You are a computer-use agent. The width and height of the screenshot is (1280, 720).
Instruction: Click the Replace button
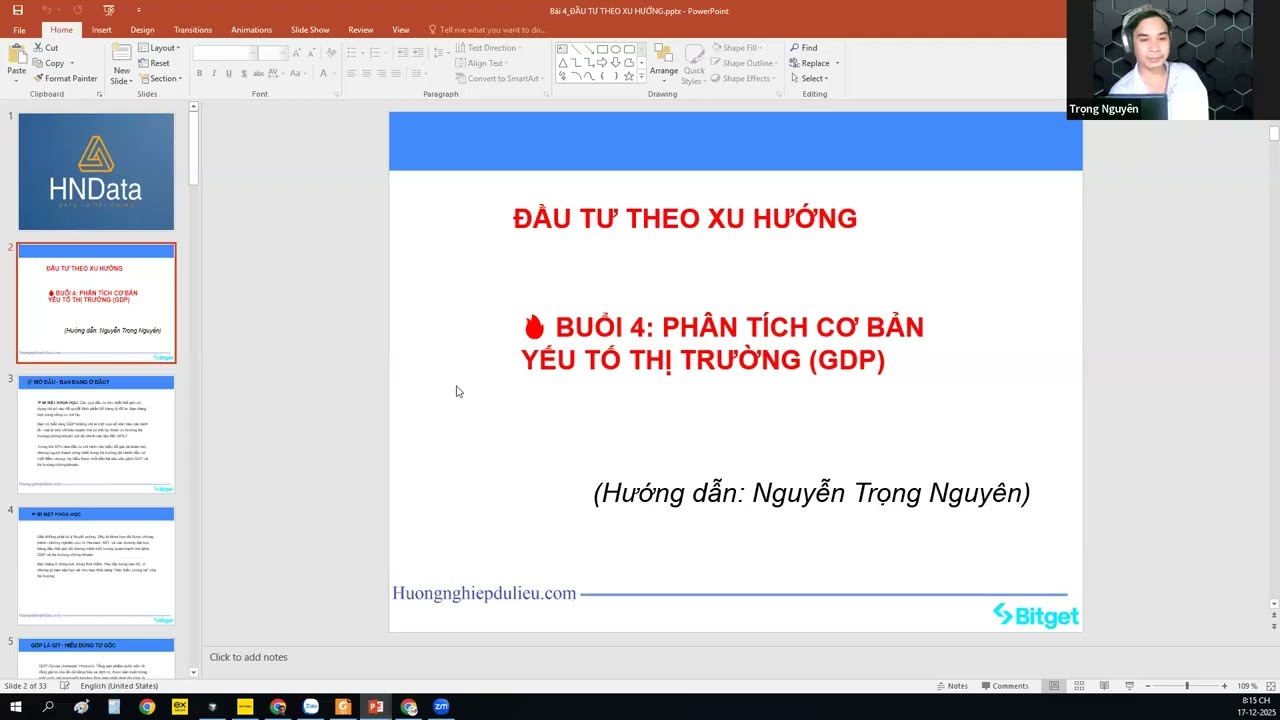click(810, 63)
